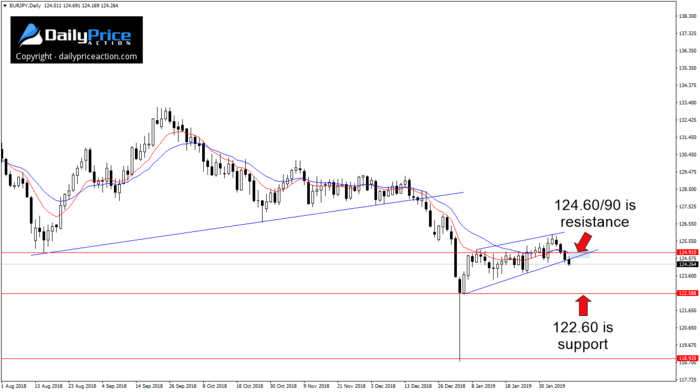700x392 pixels.
Task: Click the small triangle beside EURJPY,Daily title
Action: (5, 6)
